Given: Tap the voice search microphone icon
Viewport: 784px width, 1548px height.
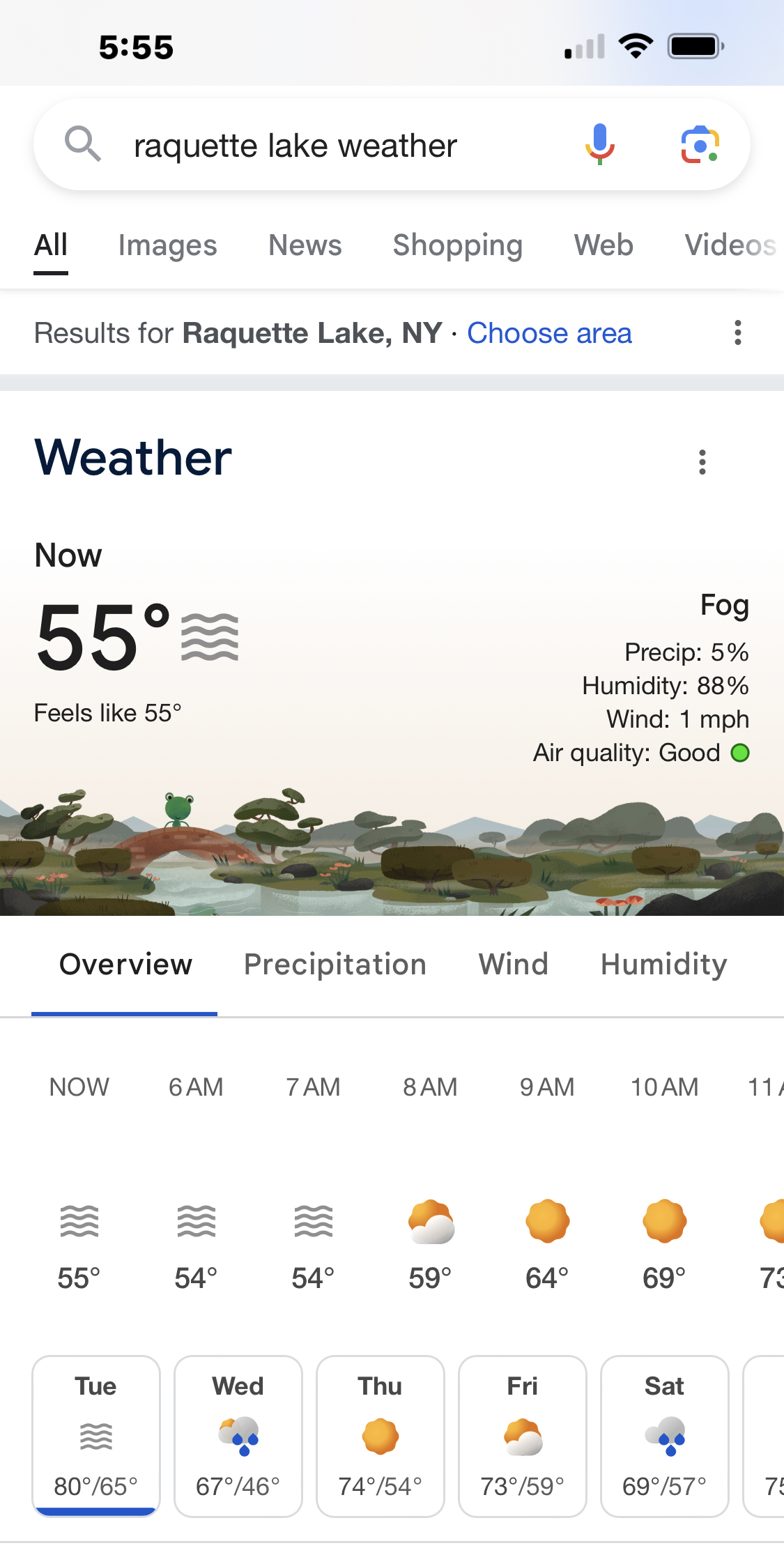Looking at the screenshot, I should 599,144.
